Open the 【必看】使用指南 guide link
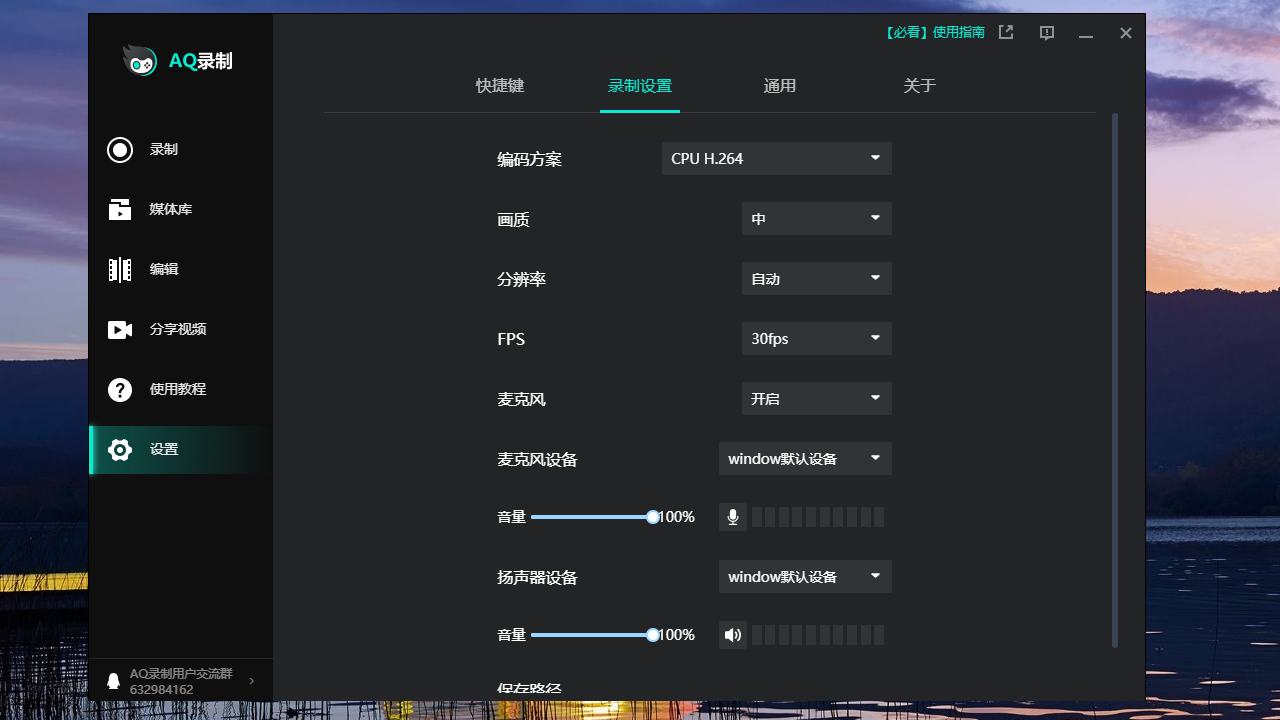Screen dimensions: 1280x720 [935, 32]
